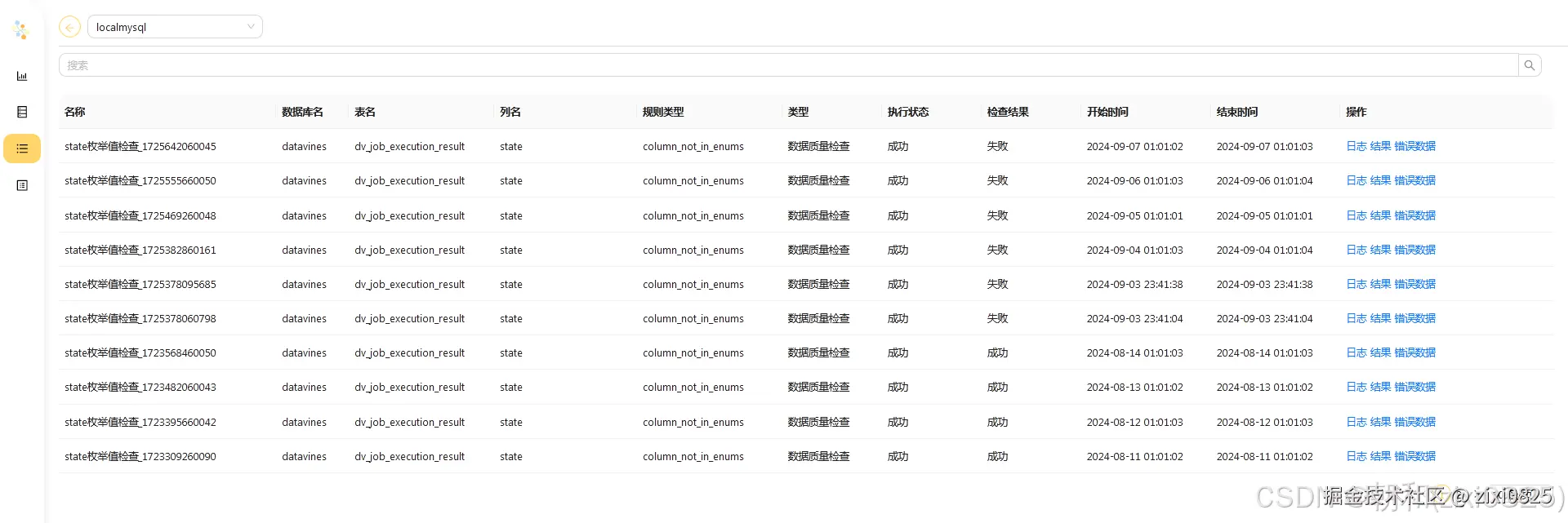This screenshot has height=523, width=1568.
Task: Click the 开始时间 column header
Action: pos(1107,112)
